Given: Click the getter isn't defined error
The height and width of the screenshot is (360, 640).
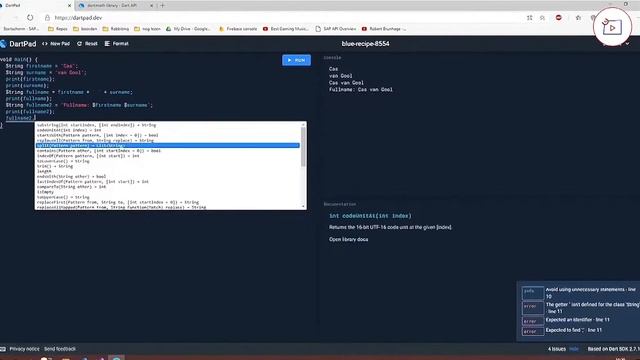Looking at the screenshot, I should 580,308.
